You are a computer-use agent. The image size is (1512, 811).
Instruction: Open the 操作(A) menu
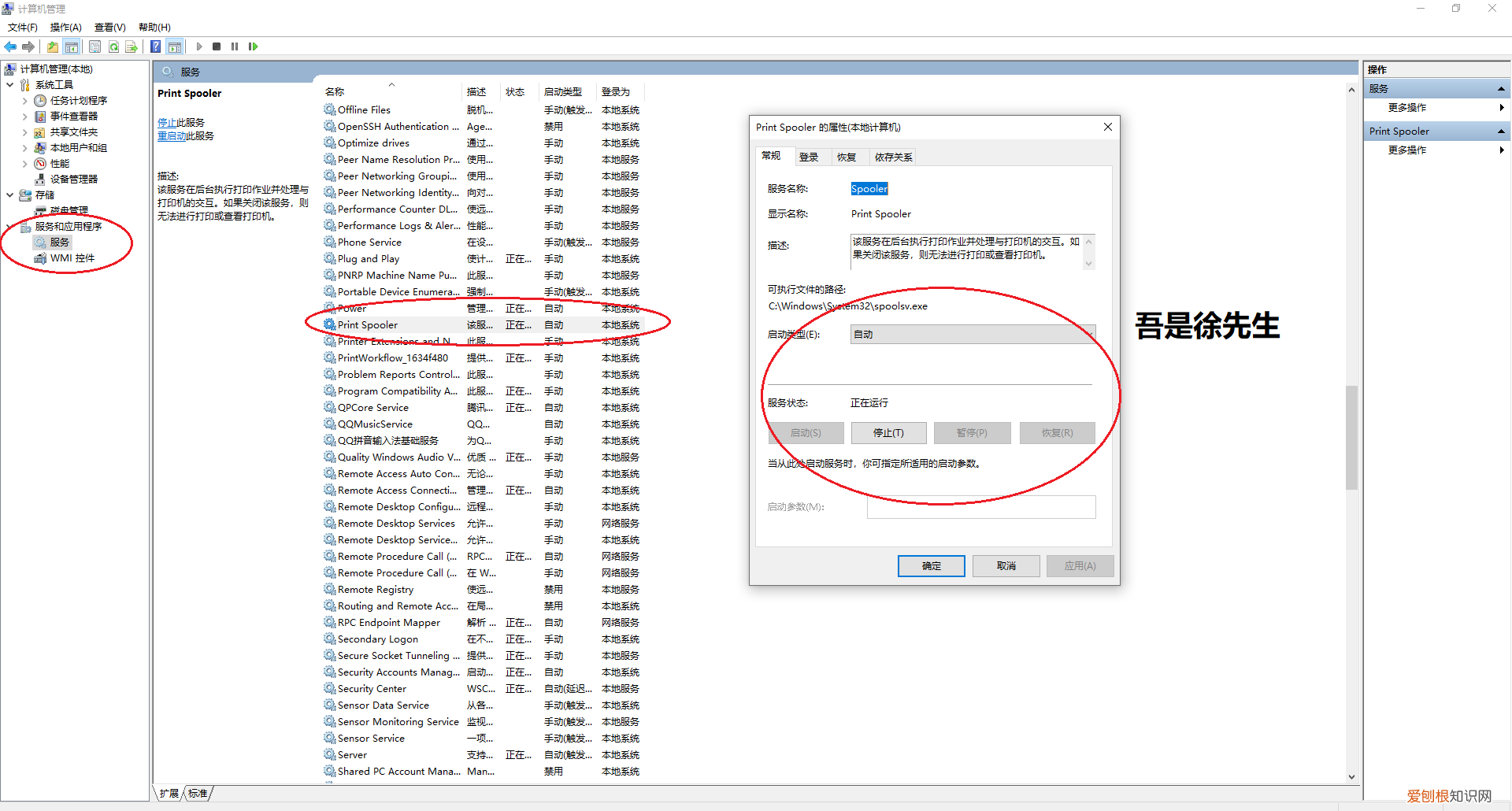65,28
